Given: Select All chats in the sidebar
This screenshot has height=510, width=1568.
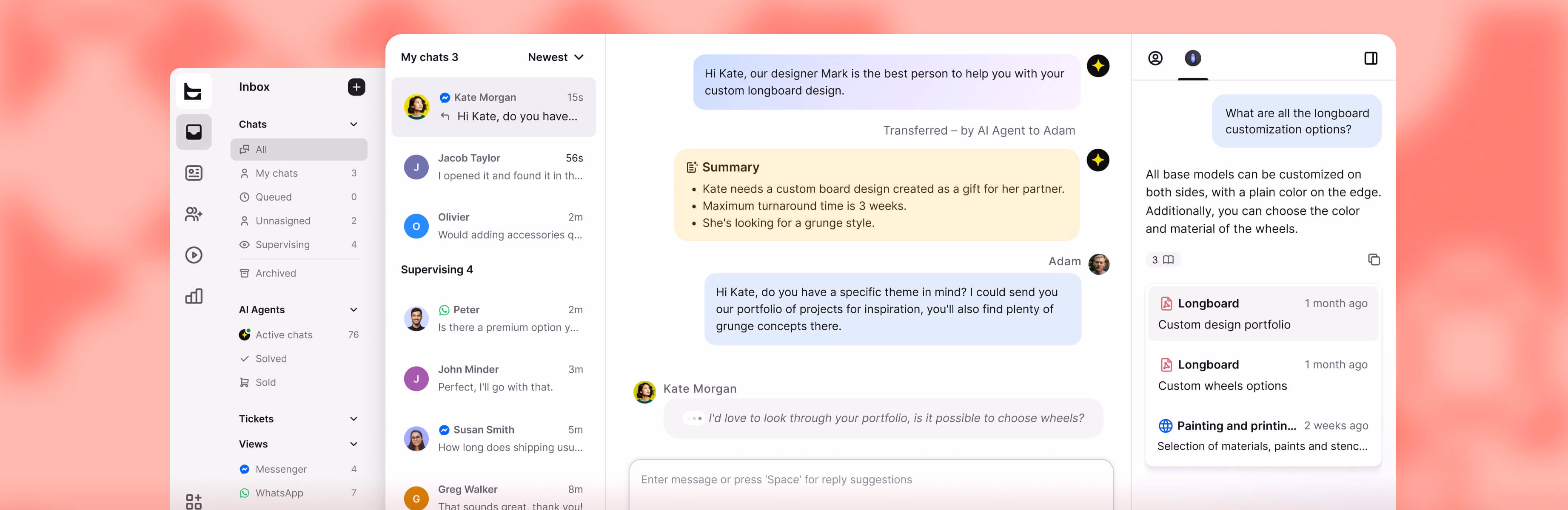Looking at the screenshot, I should [x=298, y=150].
